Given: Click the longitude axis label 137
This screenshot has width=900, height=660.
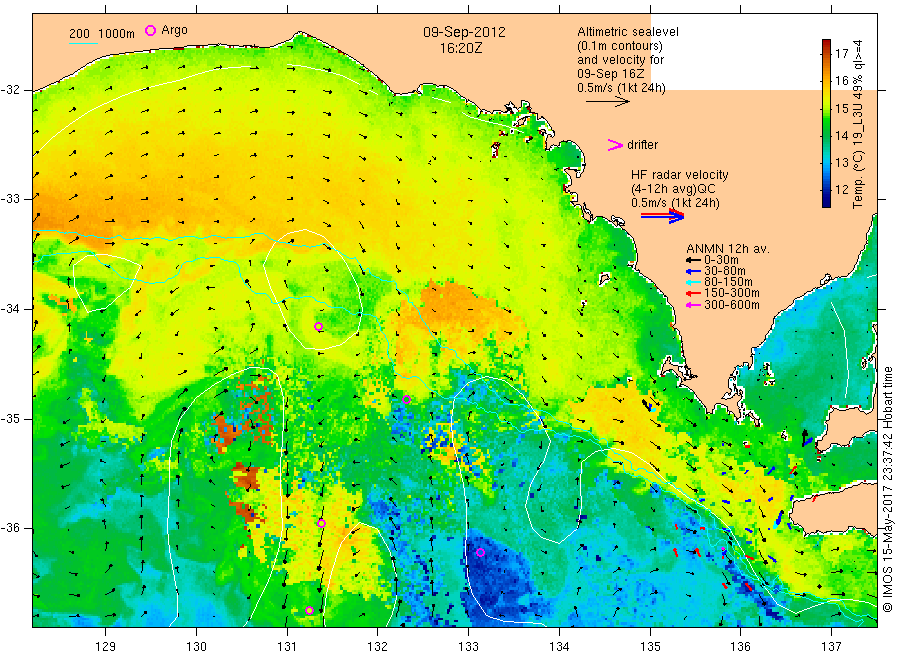Looking at the screenshot, I should point(831,647).
